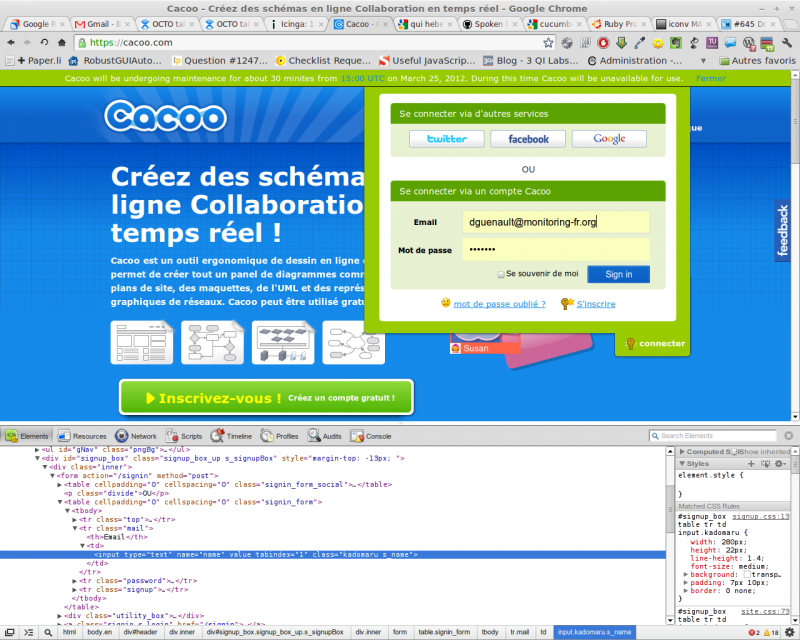Switch to the Resources panel
The image size is (800, 640).
[82, 436]
